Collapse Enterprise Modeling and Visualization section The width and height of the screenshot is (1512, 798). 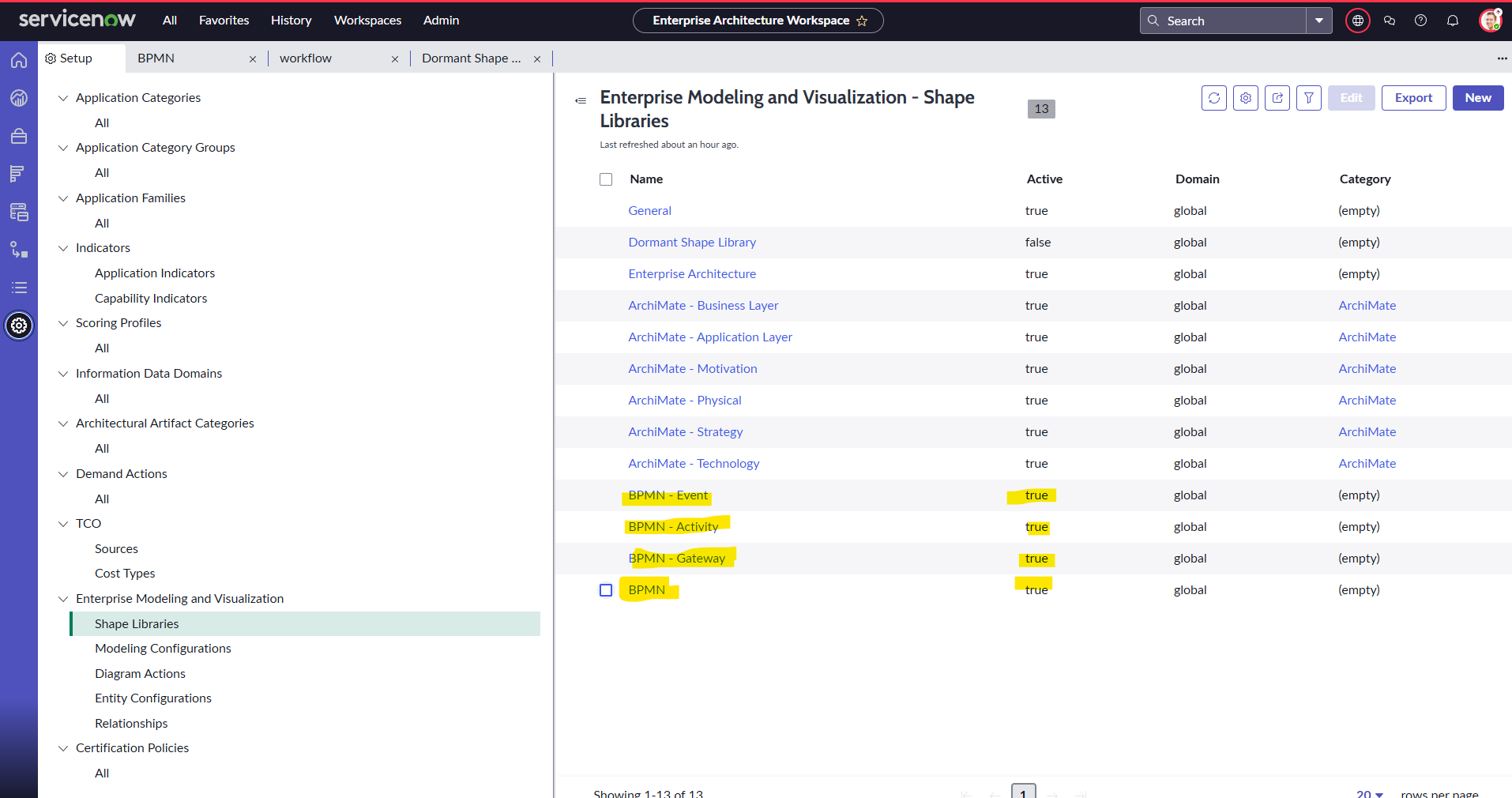(x=63, y=599)
